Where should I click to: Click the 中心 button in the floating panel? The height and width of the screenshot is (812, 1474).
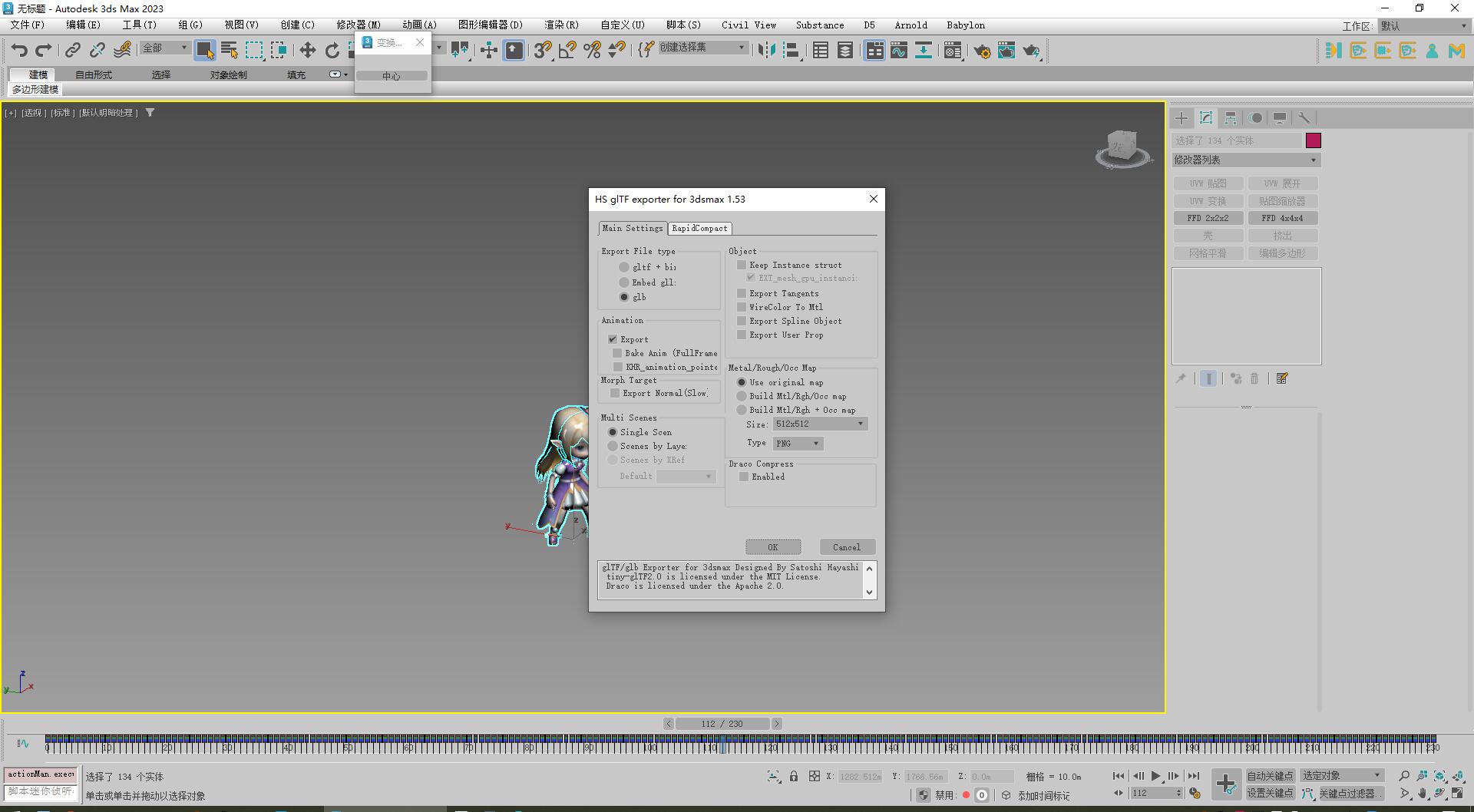[392, 76]
